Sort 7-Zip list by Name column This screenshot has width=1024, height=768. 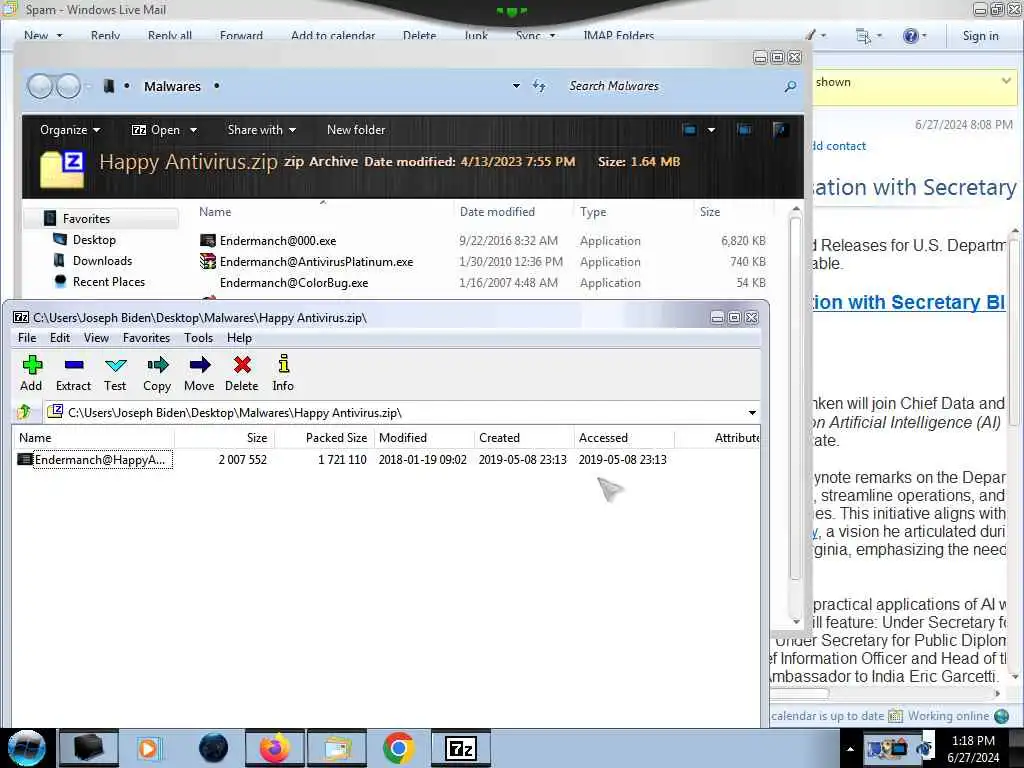pos(93,438)
